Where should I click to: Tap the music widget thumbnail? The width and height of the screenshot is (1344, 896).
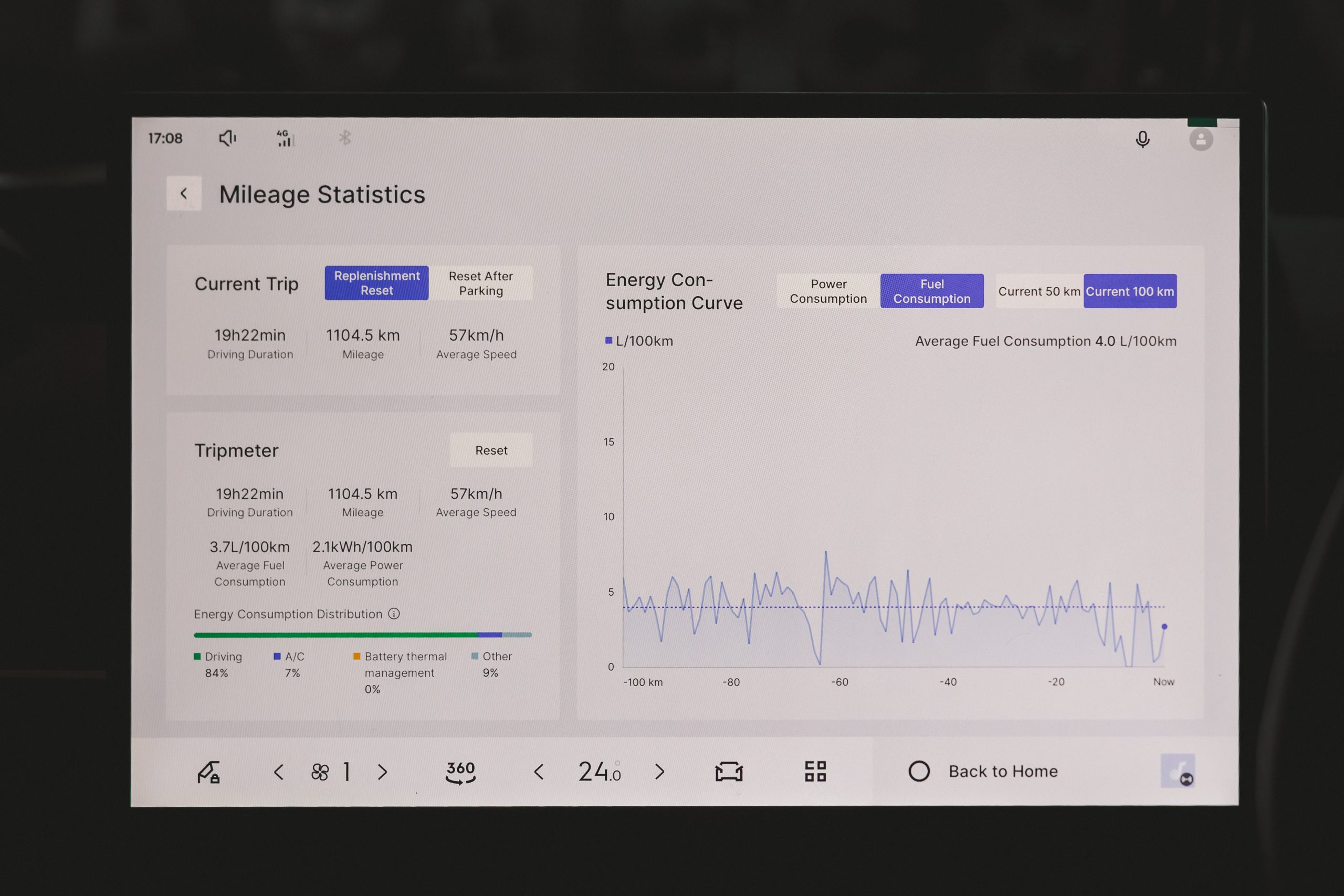[1178, 771]
